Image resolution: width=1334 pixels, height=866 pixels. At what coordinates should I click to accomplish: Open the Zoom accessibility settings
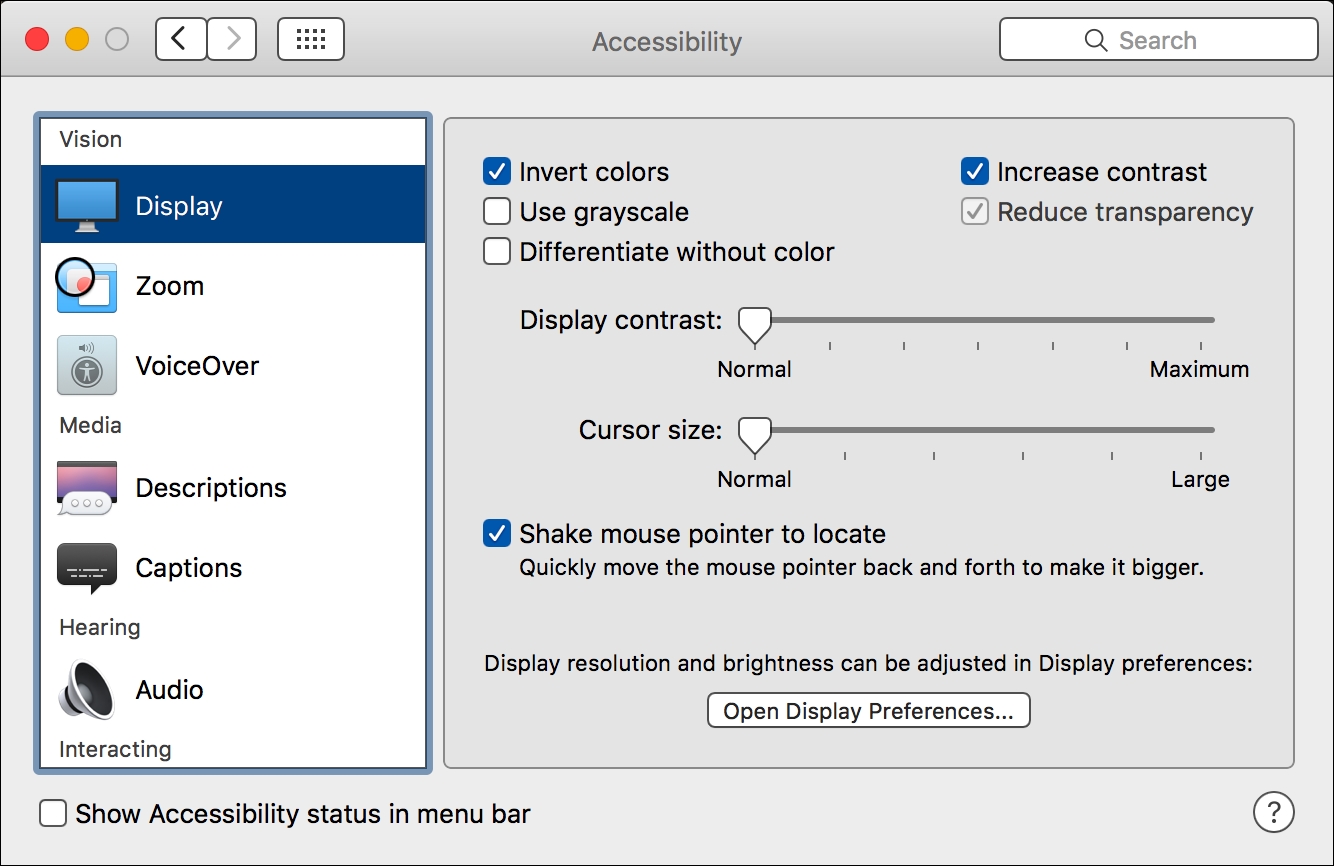(86, 286)
